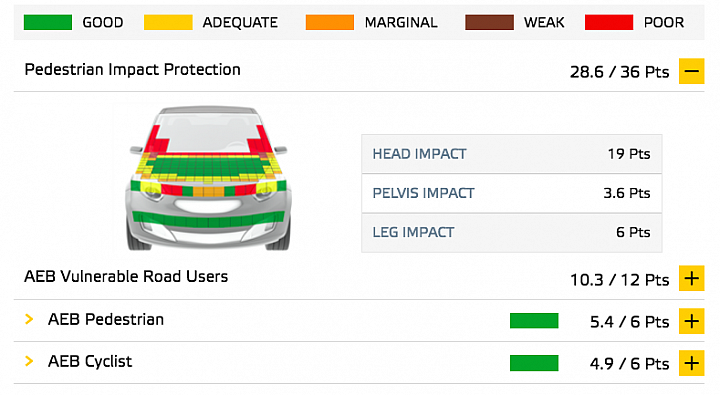Expand AEB Pedestrian details with plus button
The width and height of the screenshot is (720, 395).
coord(692,321)
